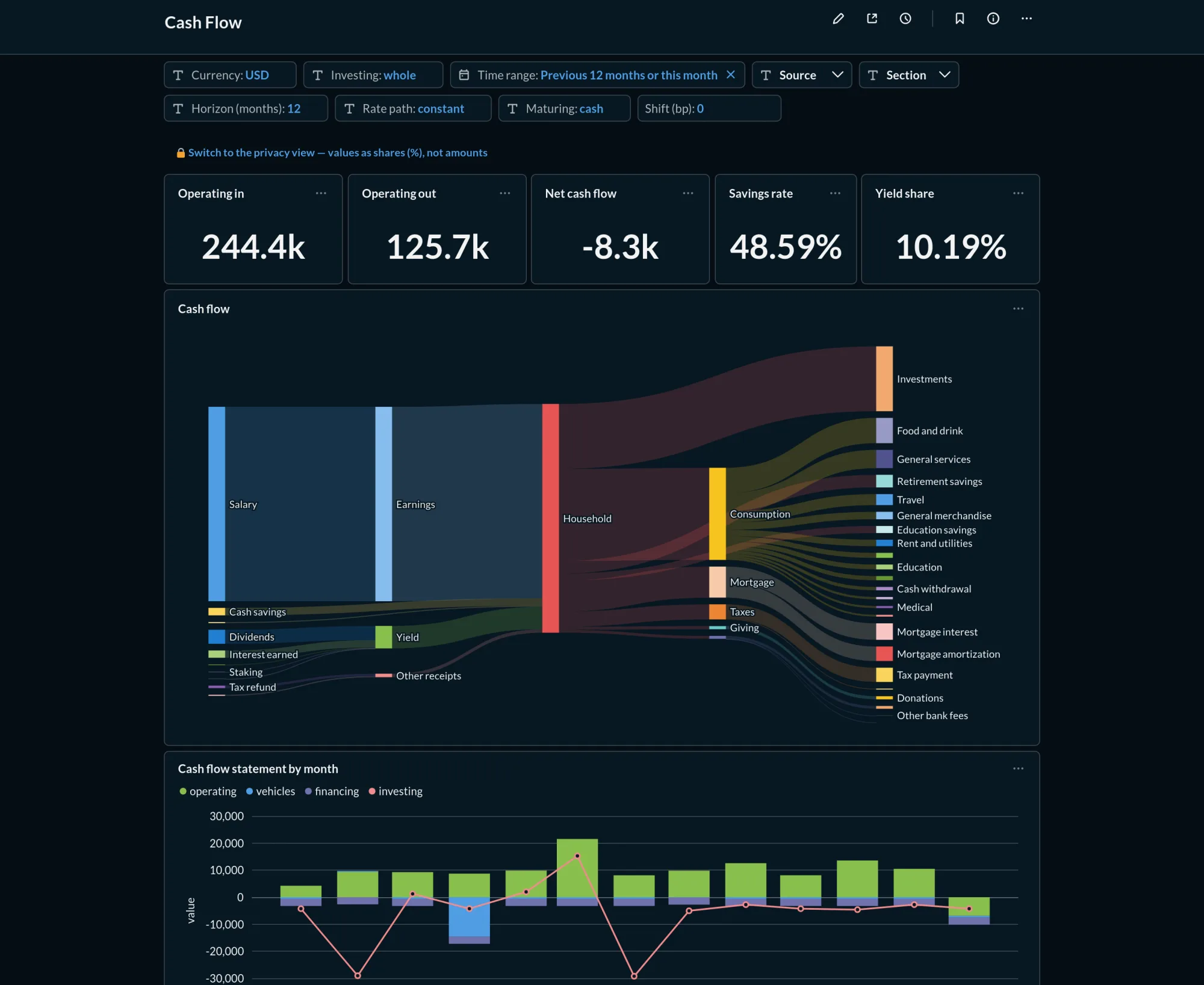Click the Net cash flow value -8.3k
The height and width of the screenshot is (985, 1204).
[x=620, y=247]
